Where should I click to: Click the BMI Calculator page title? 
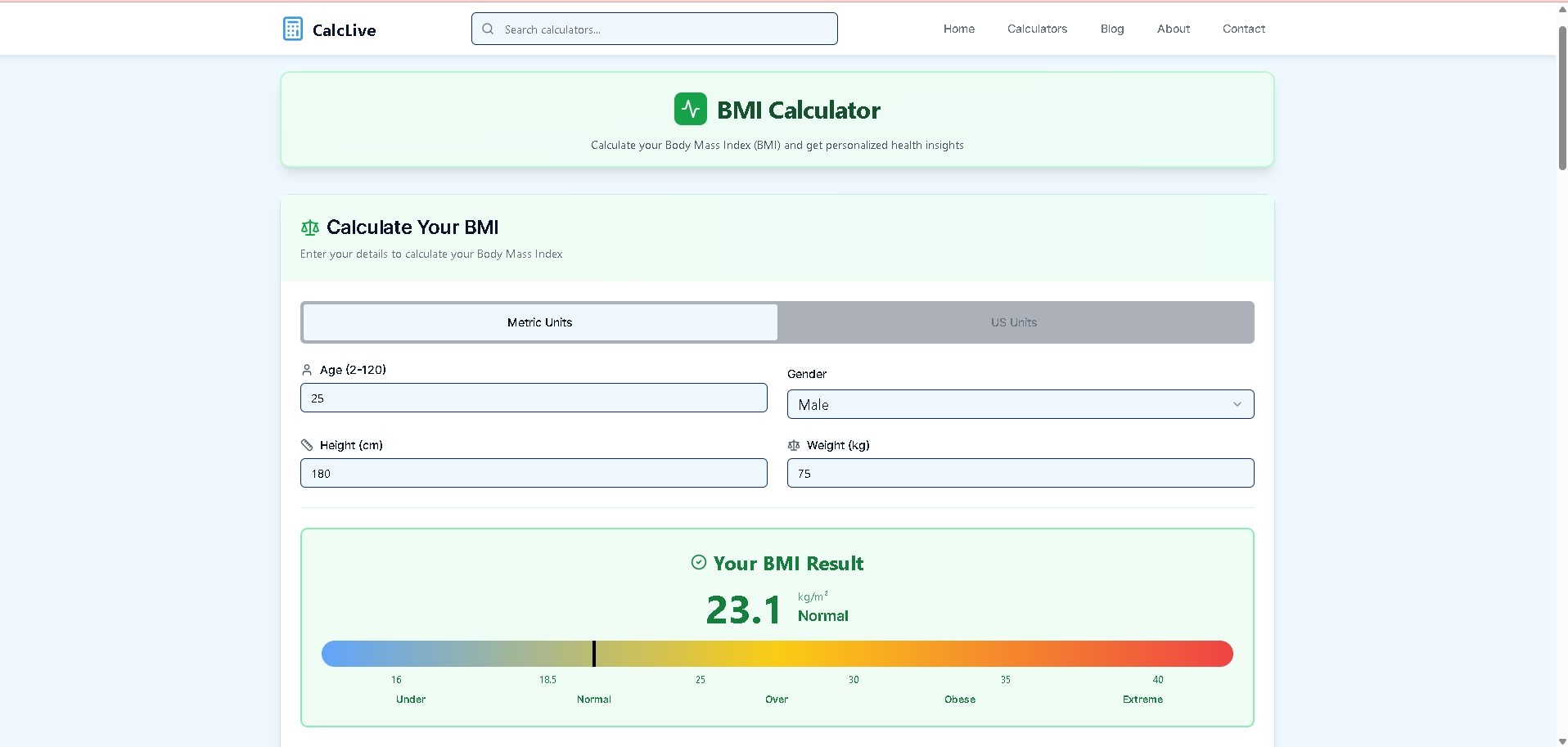799,110
